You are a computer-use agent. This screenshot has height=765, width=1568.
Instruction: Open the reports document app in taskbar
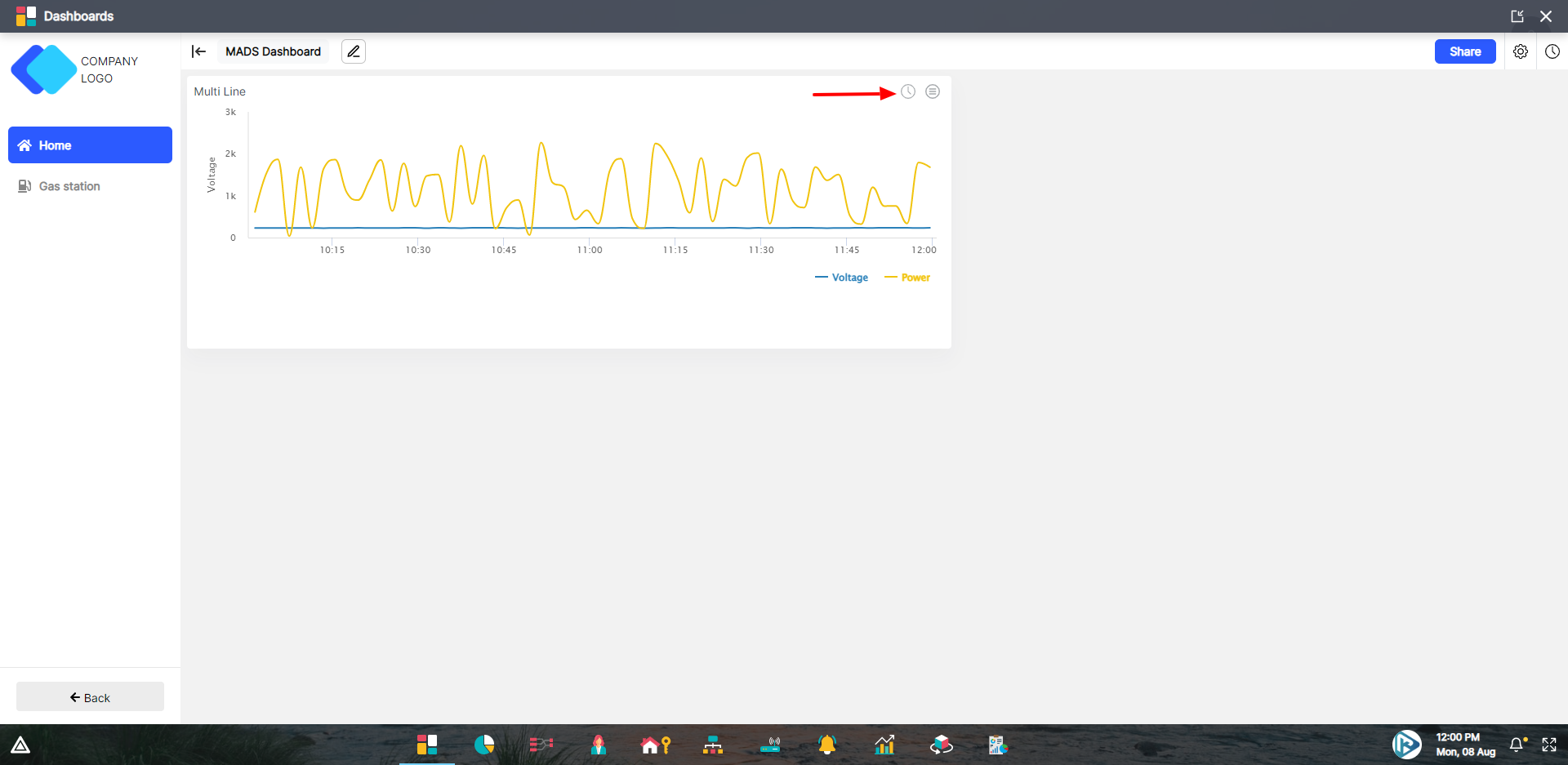coord(997,745)
